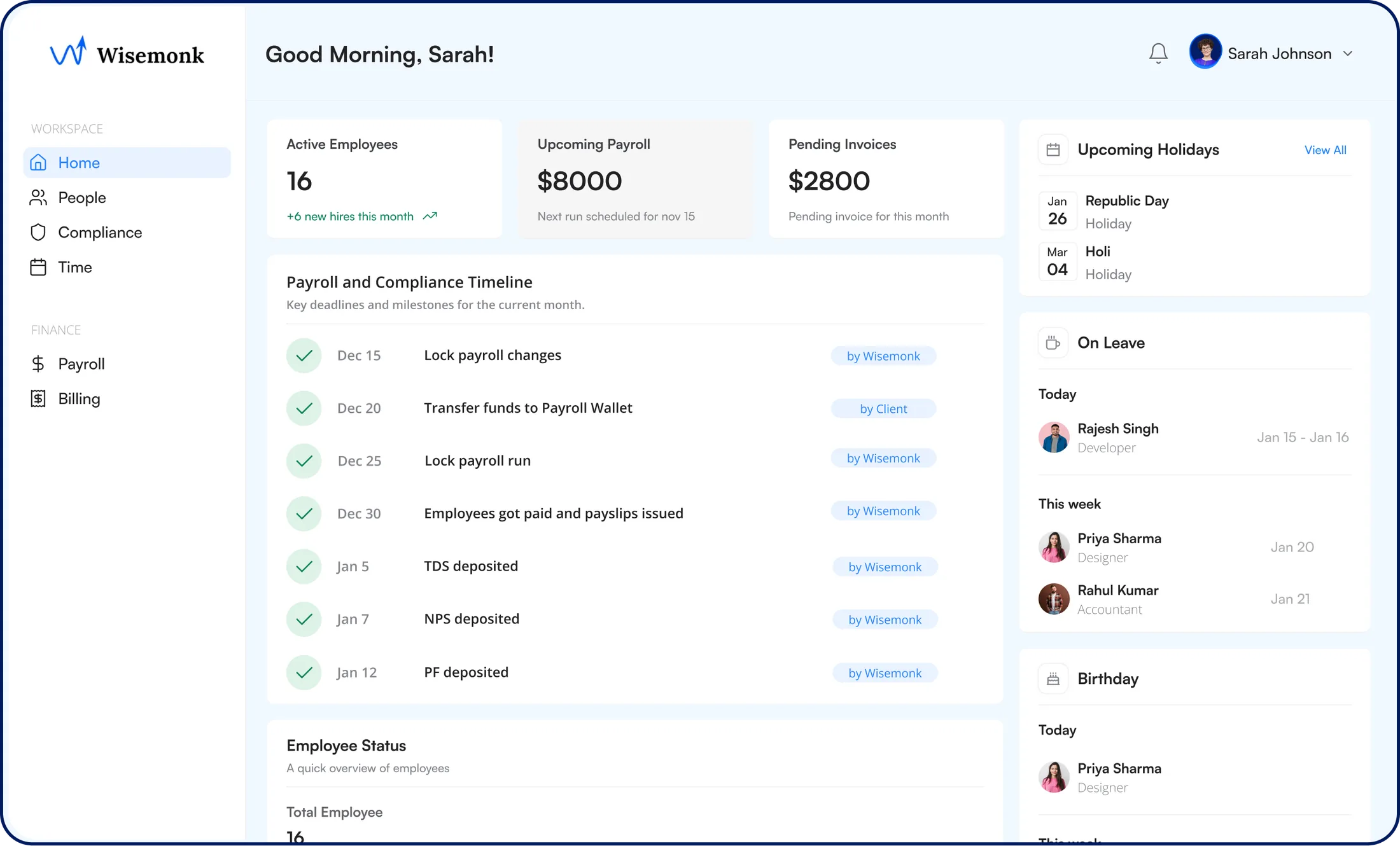Open the Sarah Johnson profile name menu
The width and height of the screenshot is (1400, 846).
1279,54
